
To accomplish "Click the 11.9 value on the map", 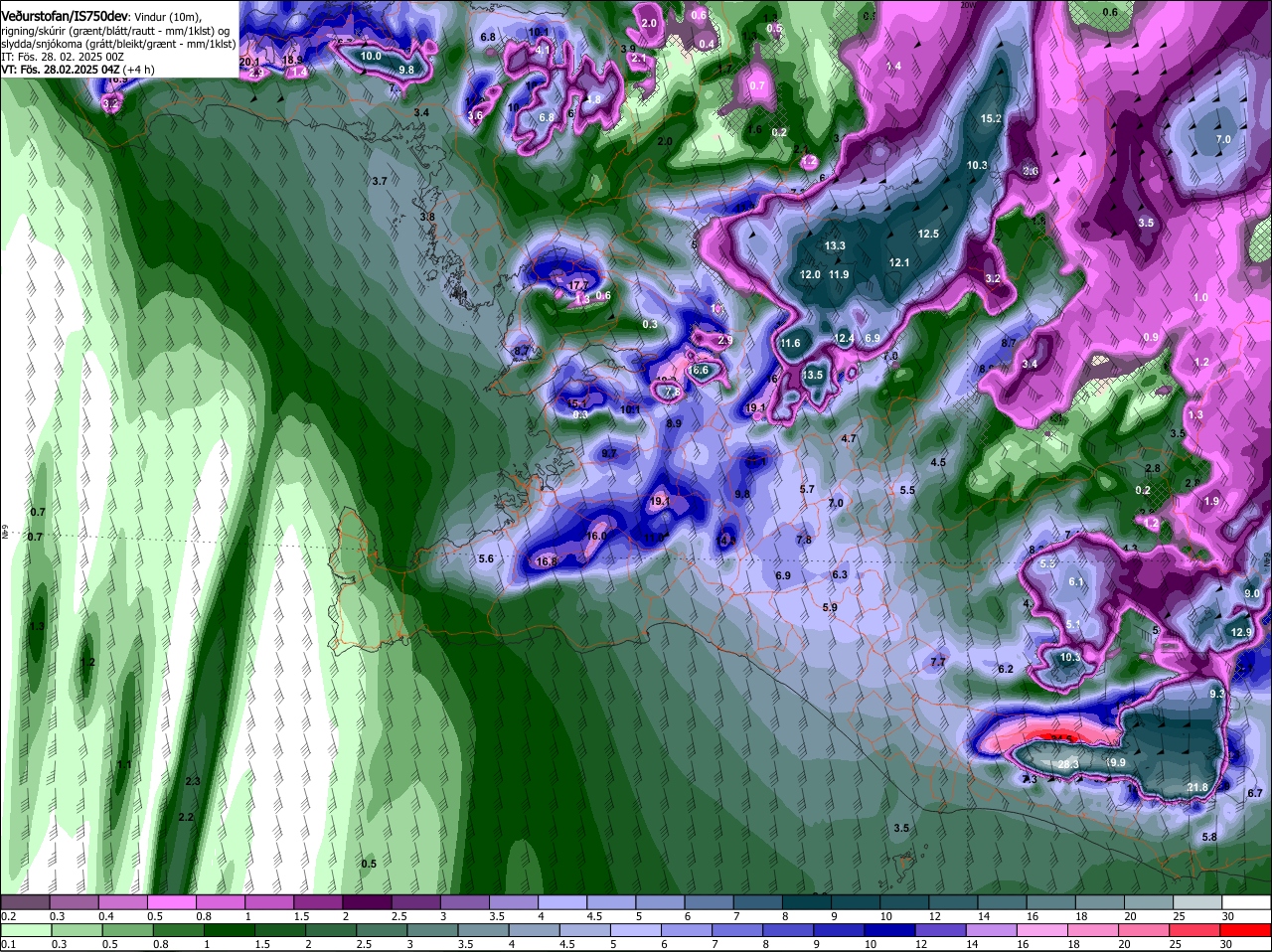I will pos(840,274).
